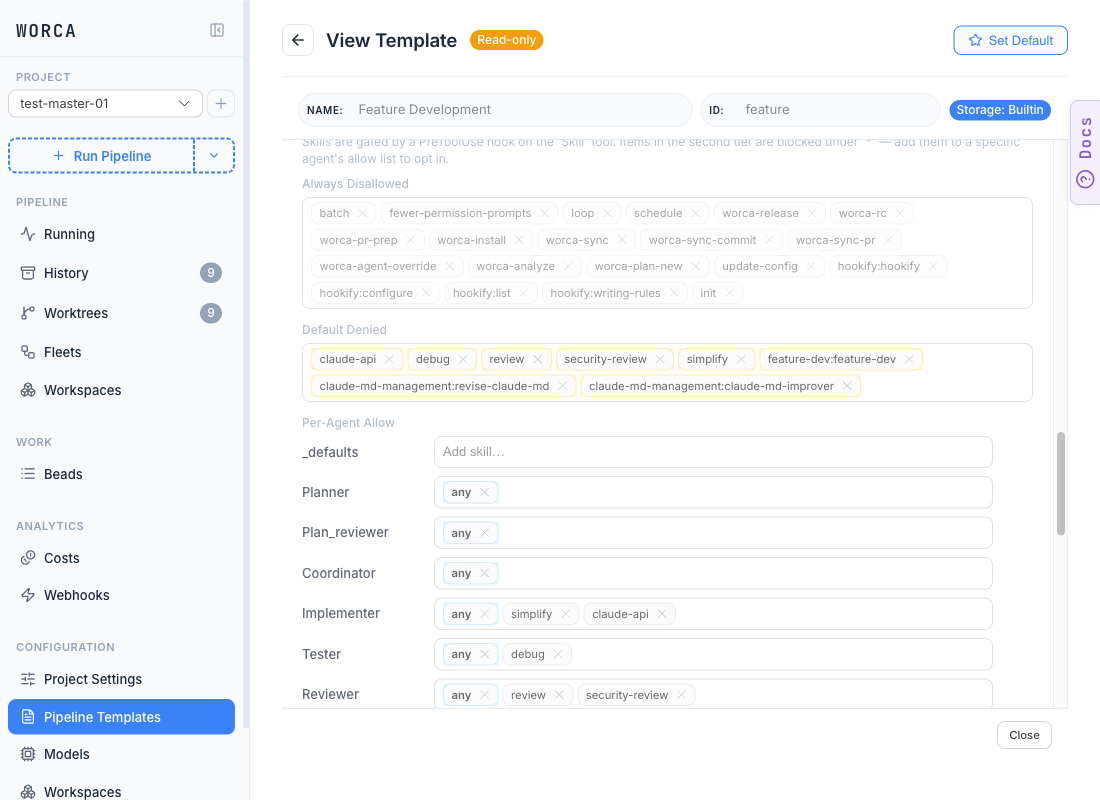This screenshot has height=800, width=1100.
Task: Remove the any tag from Planner
Action: pyautogui.click(x=485, y=493)
